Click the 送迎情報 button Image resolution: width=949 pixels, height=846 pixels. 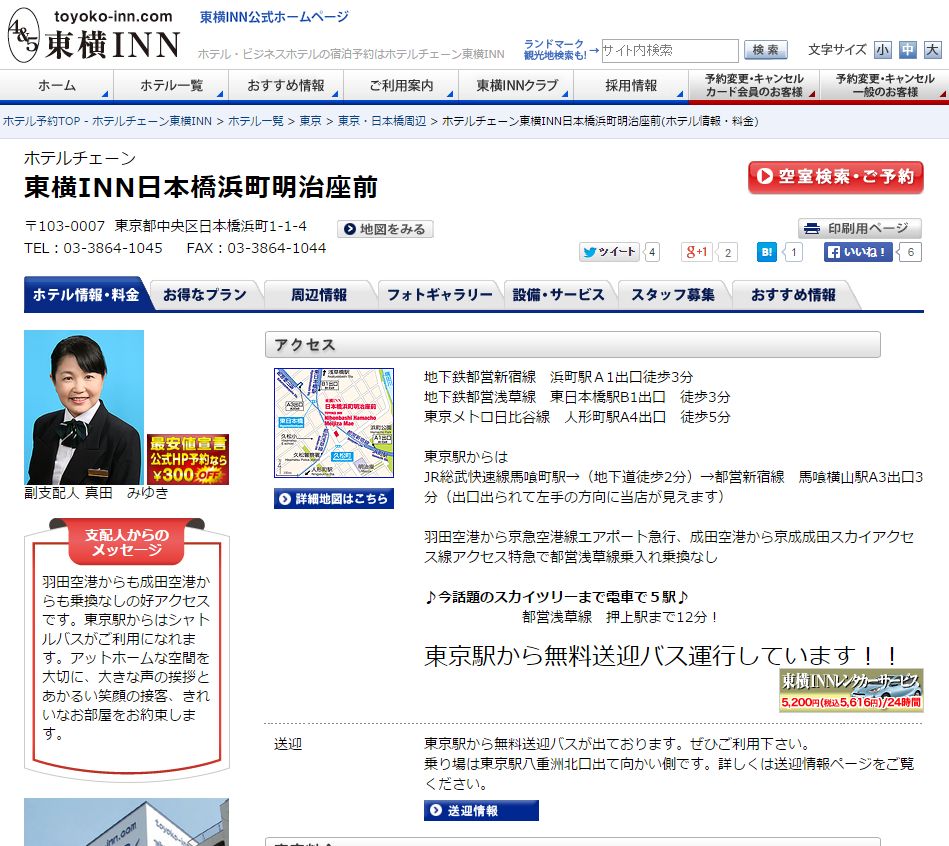[x=481, y=810]
